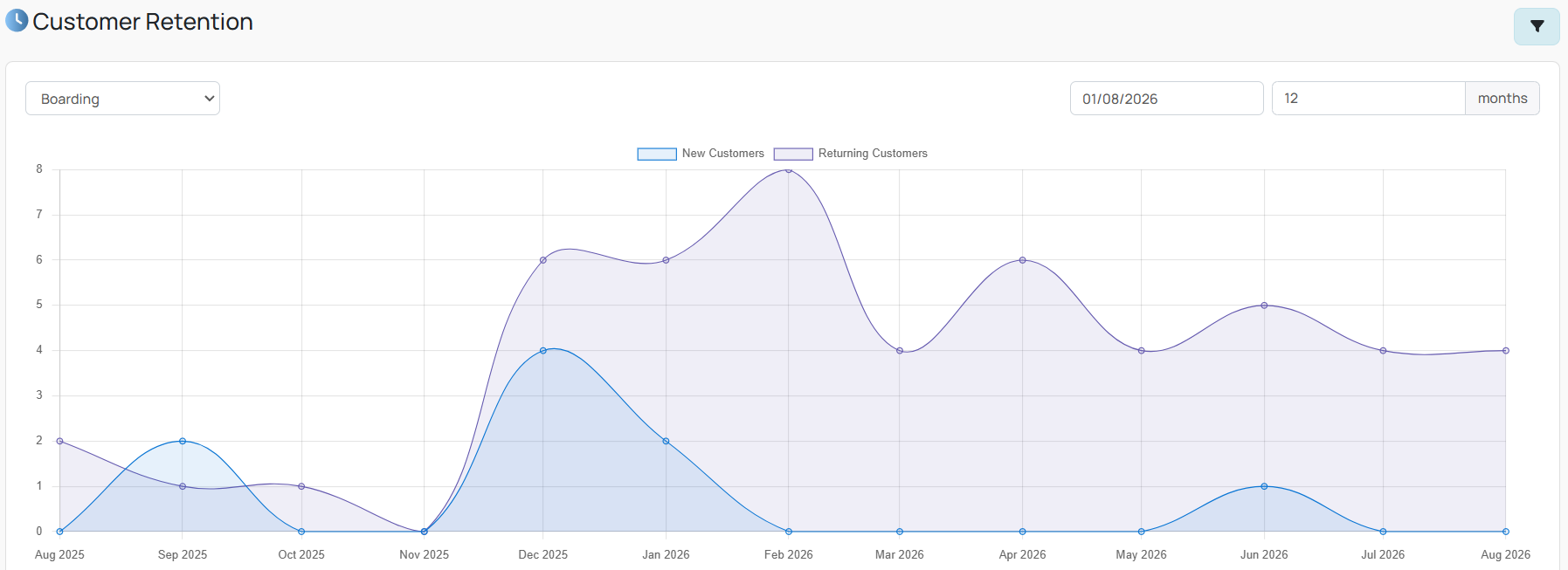Toggle Returning Customers legend swatch
This screenshot has width=1568, height=570.
point(793,154)
